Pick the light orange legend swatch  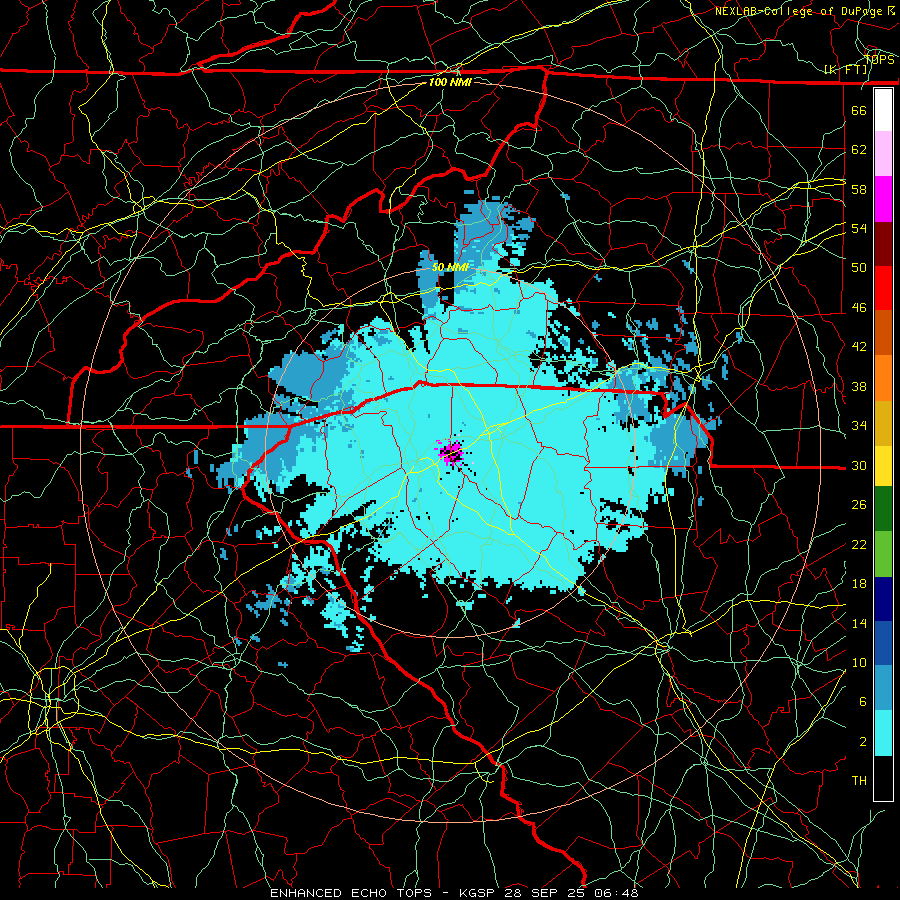[x=883, y=377]
